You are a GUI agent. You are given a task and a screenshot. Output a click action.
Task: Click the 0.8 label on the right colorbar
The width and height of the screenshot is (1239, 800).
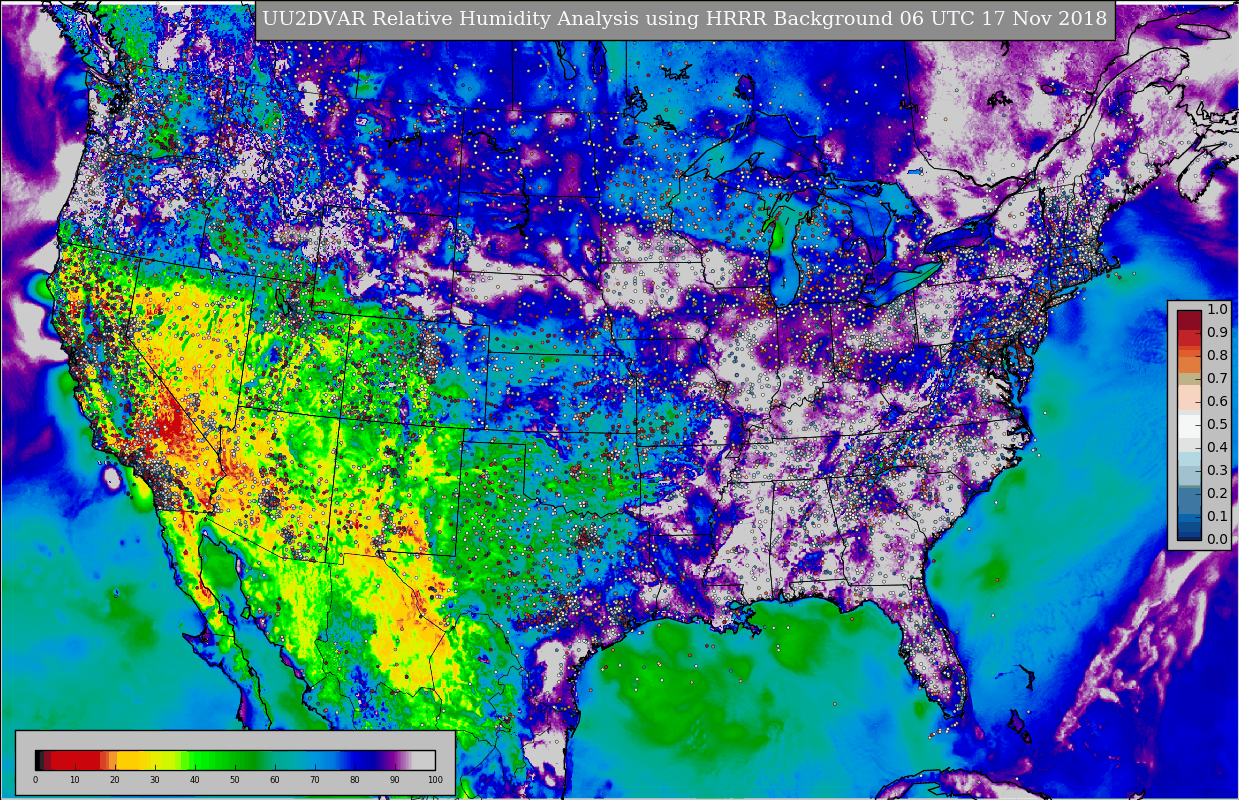pyautogui.click(x=1217, y=355)
